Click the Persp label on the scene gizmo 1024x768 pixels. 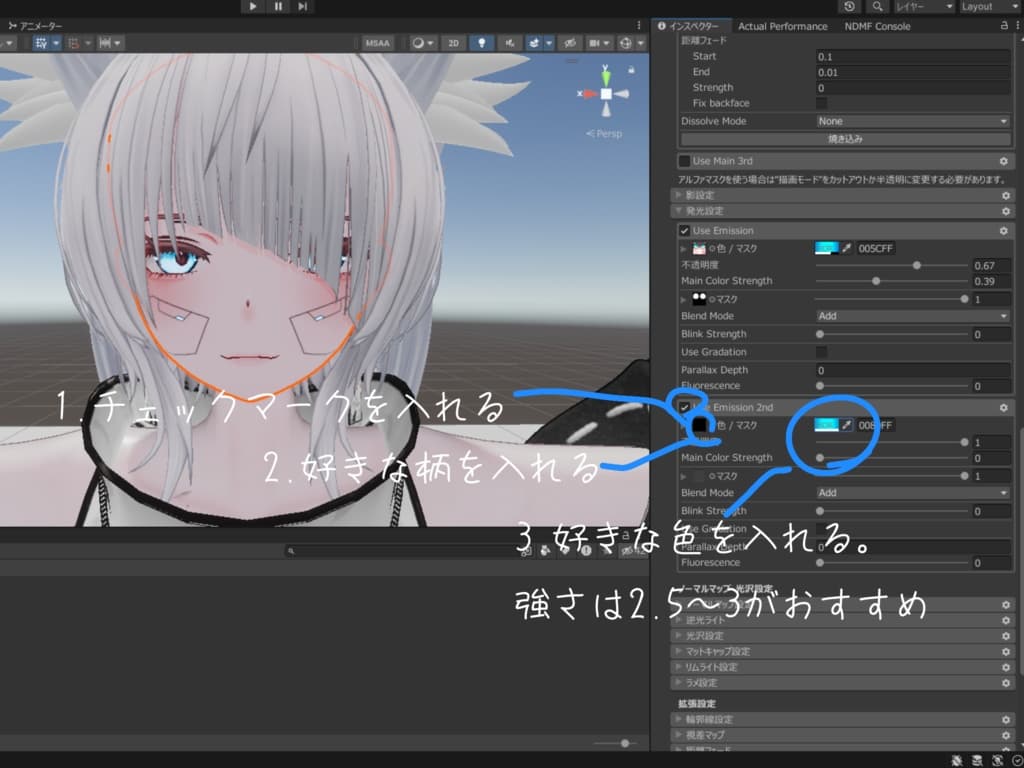tap(605, 132)
